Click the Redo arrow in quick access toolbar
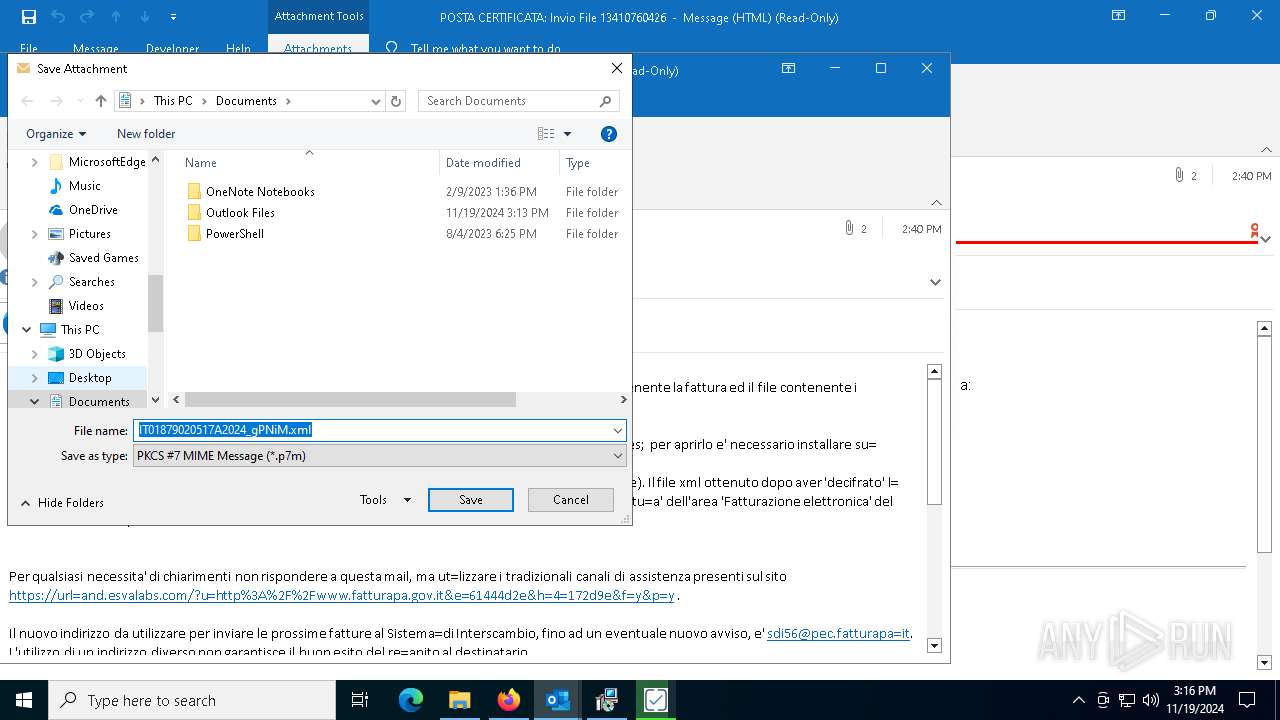The height and width of the screenshot is (720, 1280). pos(86,17)
